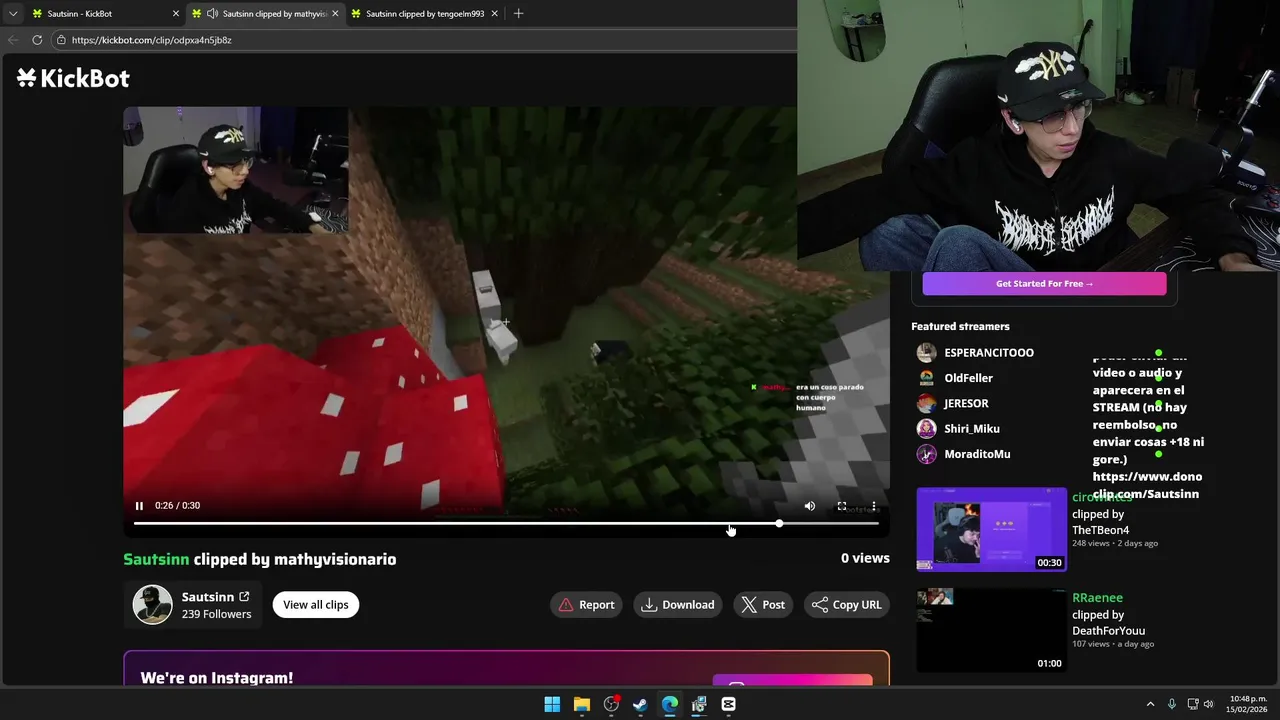The height and width of the screenshot is (720, 1280).
Task: Open video player more options menu
Action: coord(873,506)
